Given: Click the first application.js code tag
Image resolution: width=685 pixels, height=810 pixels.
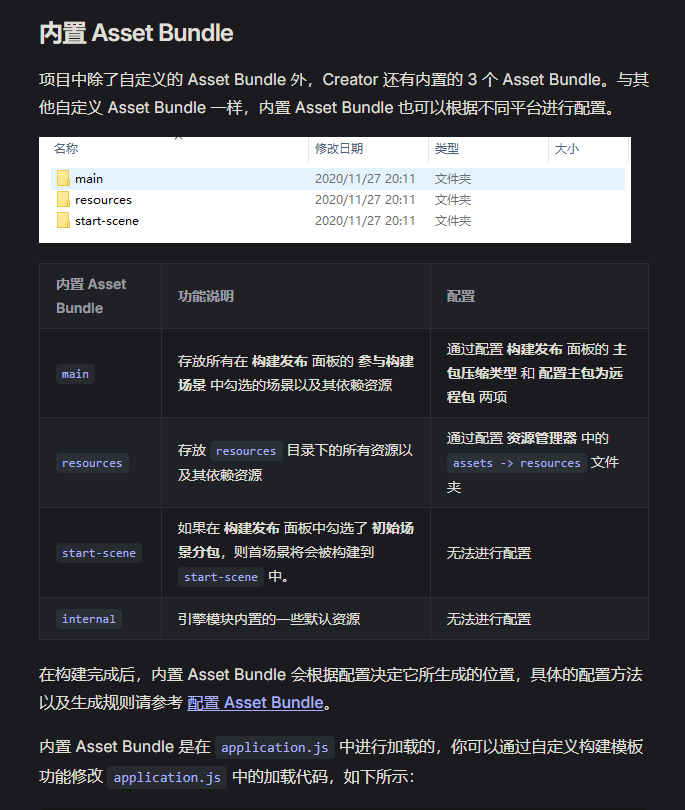Looking at the screenshot, I should (275, 747).
